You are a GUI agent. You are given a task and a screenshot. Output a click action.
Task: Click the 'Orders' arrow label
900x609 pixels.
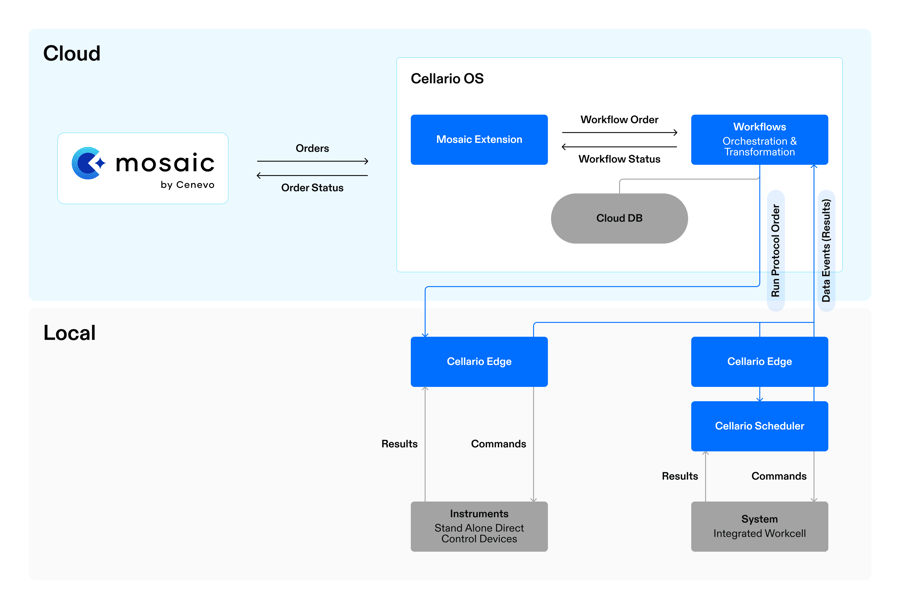pos(312,148)
